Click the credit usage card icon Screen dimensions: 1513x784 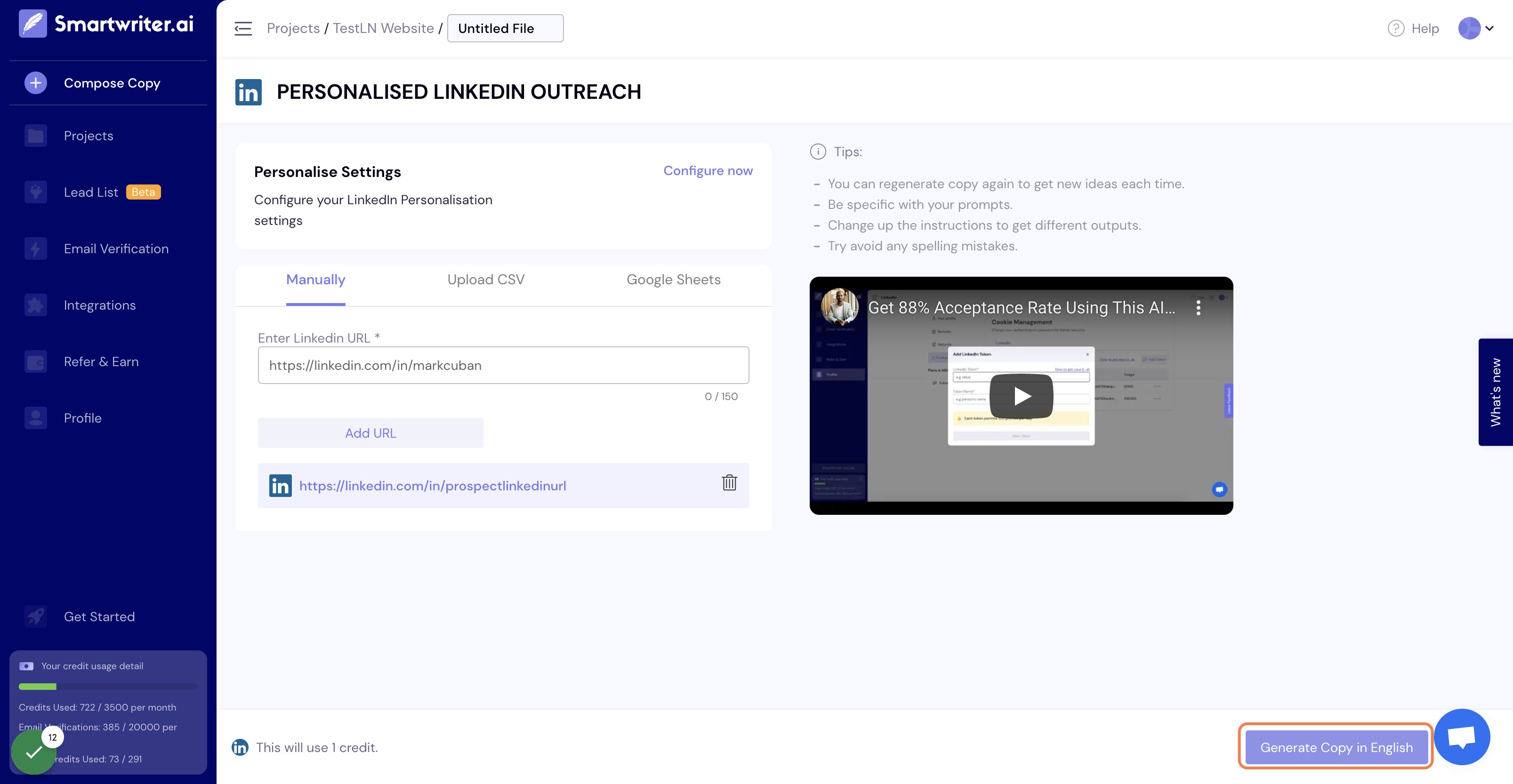[26, 666]
